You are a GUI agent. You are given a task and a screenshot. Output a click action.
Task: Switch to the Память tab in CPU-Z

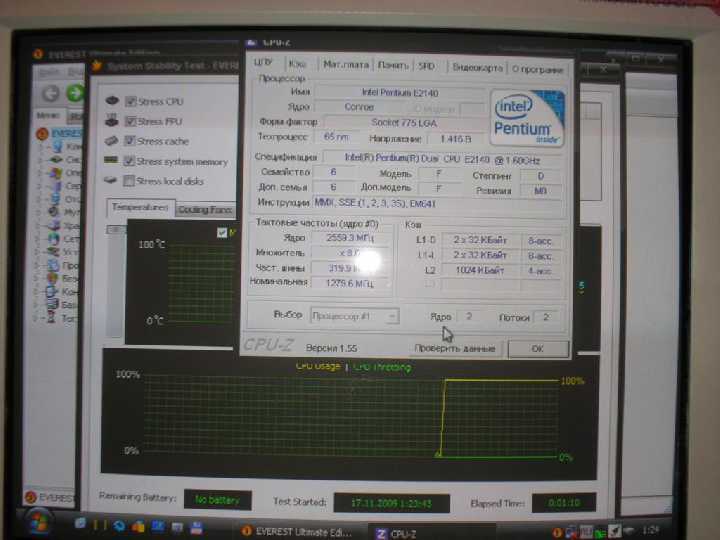393,65
